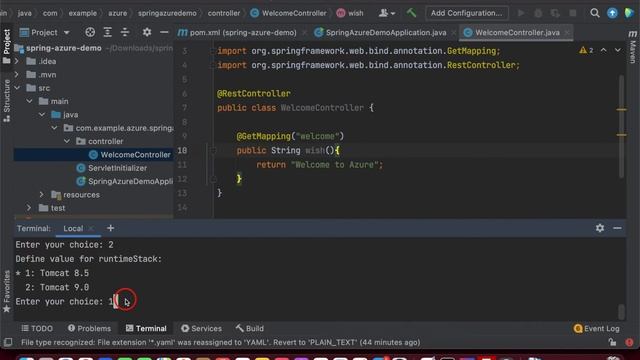Click the Stop icon in toolbar
Image resolution: width=640 pixels, height=360 pixels.
(x=573, y=13)
